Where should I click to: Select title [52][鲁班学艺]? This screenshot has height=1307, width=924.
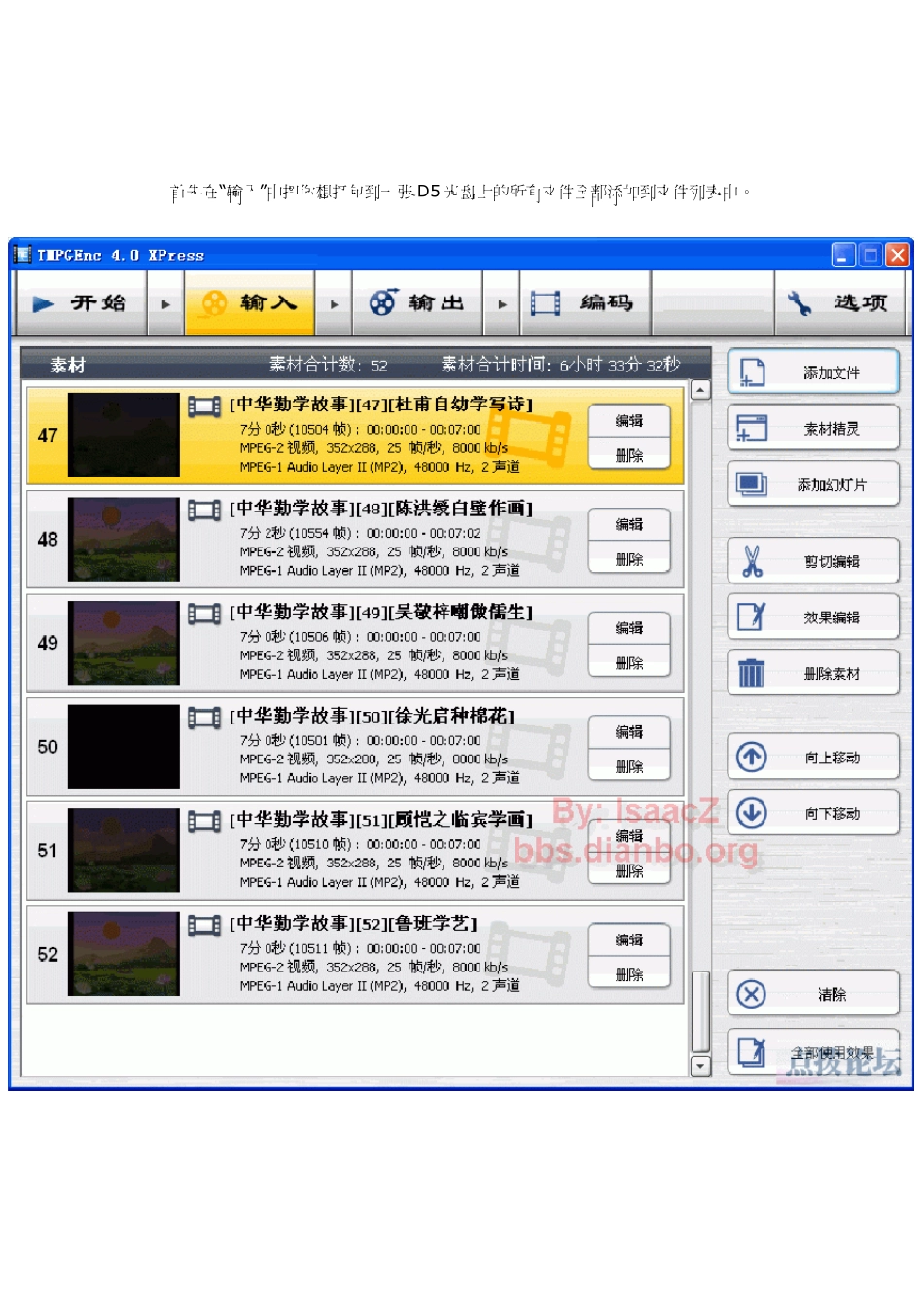click(x=353, y=924)
